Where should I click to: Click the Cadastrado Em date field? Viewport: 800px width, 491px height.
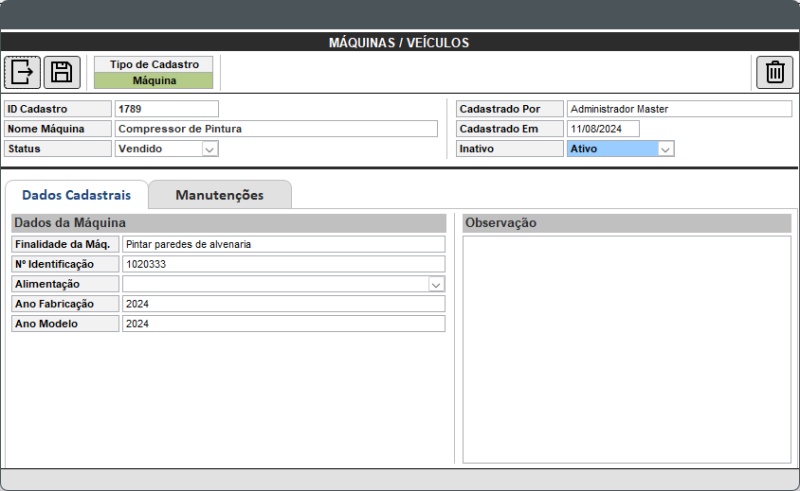[602, 129]
